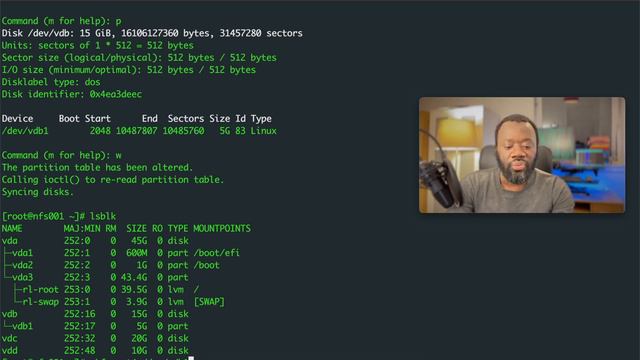Select the disk identifier 0x4ea3deec
The width and height of the screenshot is (640, 360).
116,94
